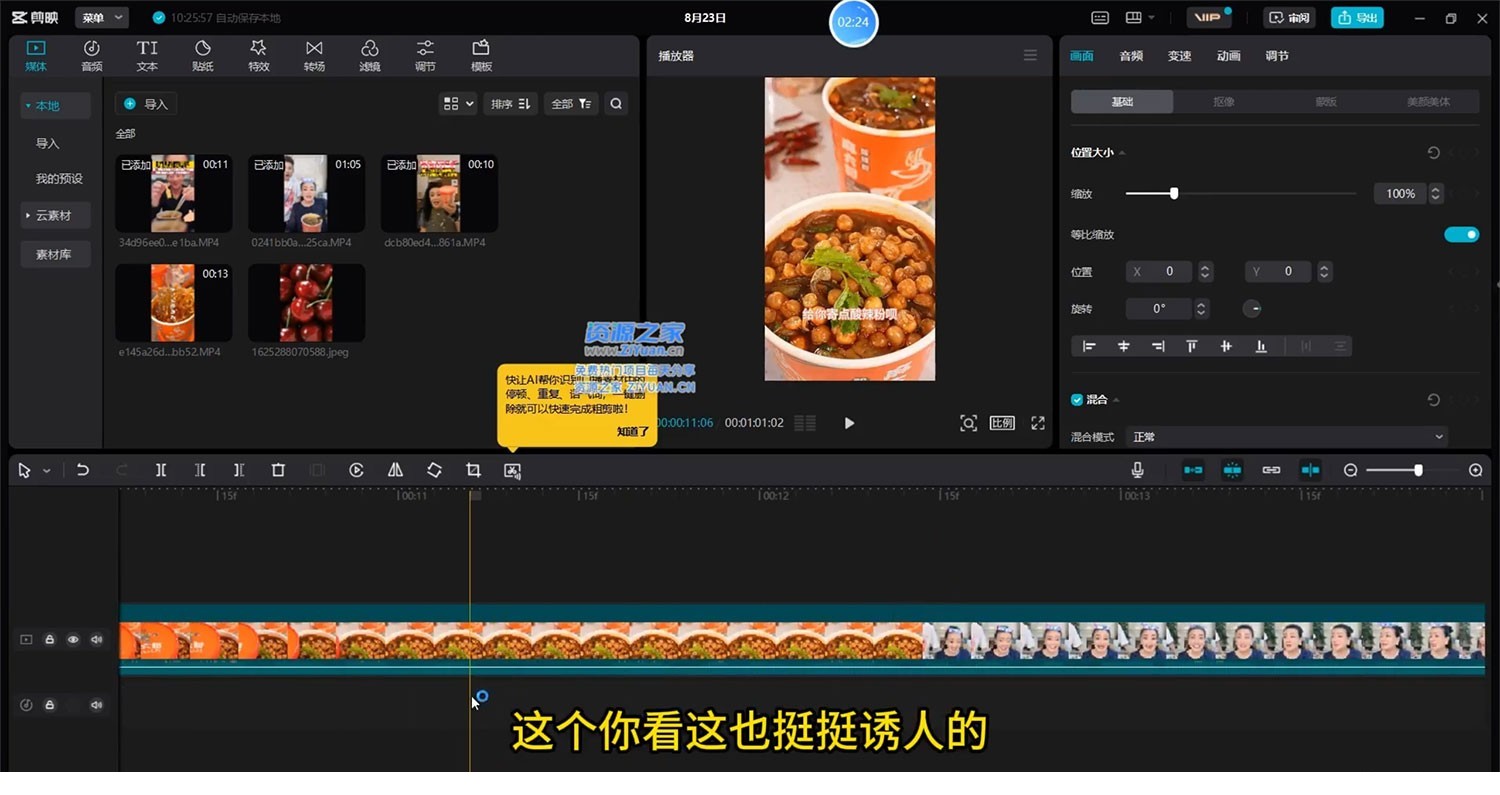The image size is (1500, 795).
Task: Open the 特效 effects panel
Action: tap(258, 56)
